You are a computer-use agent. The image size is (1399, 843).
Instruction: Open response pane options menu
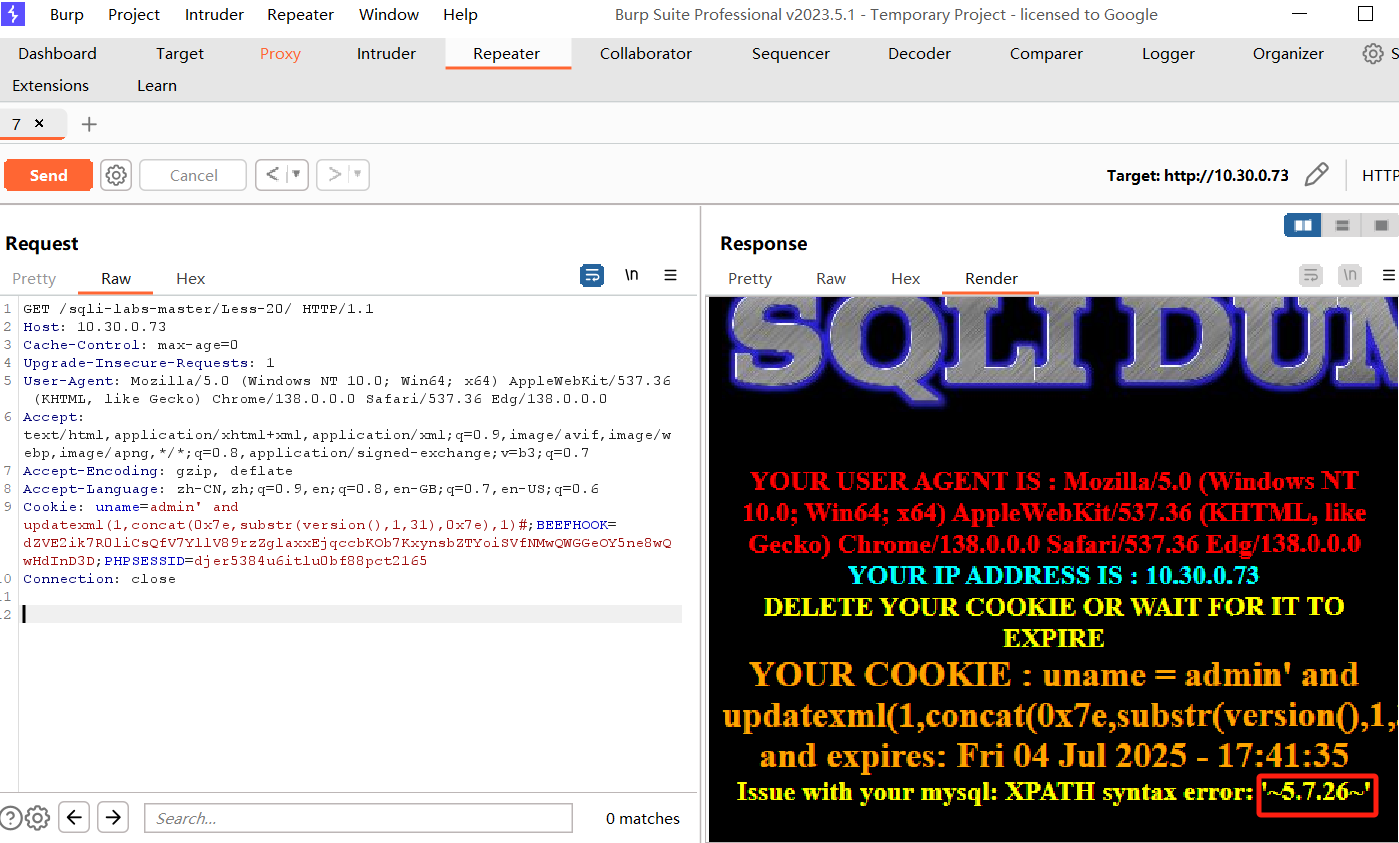pos(1388,275)
